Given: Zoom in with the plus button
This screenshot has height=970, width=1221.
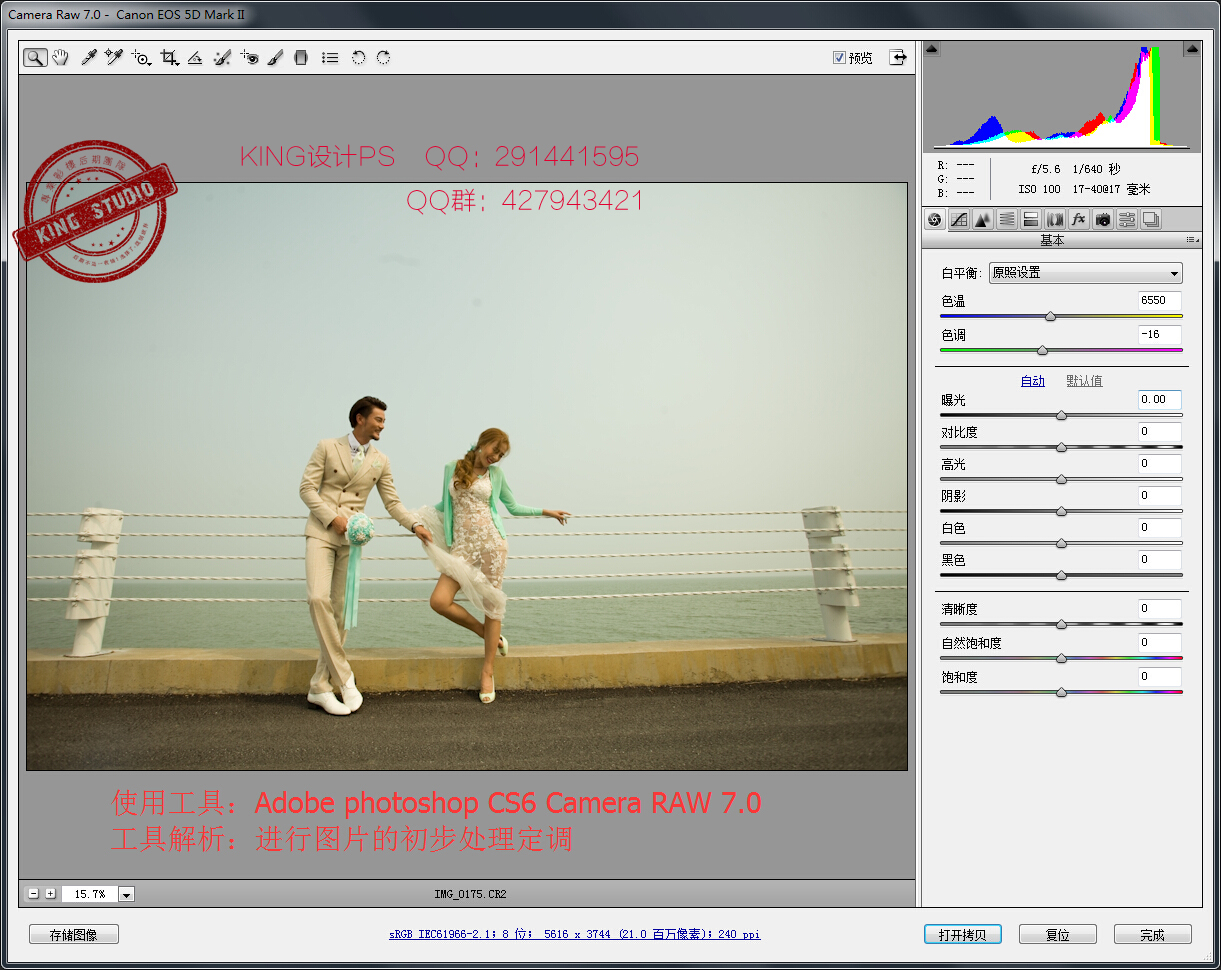Looking at the screenshot, I should 50,894.
